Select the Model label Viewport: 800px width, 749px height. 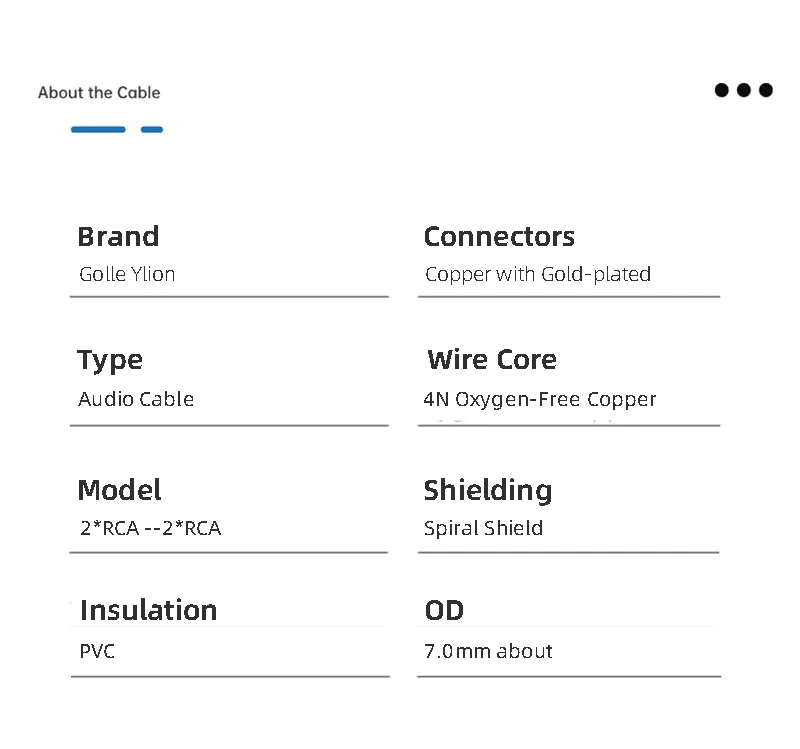119,490
